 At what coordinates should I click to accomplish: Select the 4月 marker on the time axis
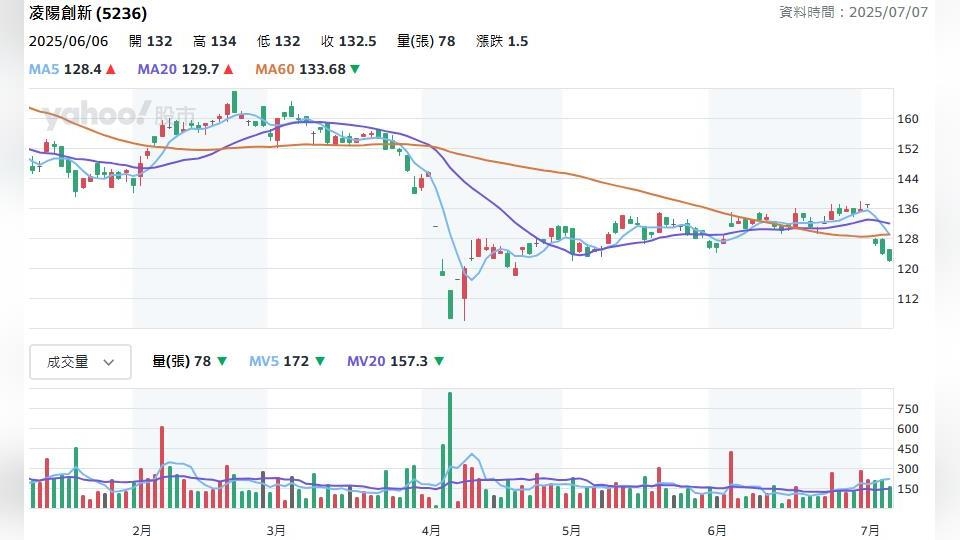(431, 529)
